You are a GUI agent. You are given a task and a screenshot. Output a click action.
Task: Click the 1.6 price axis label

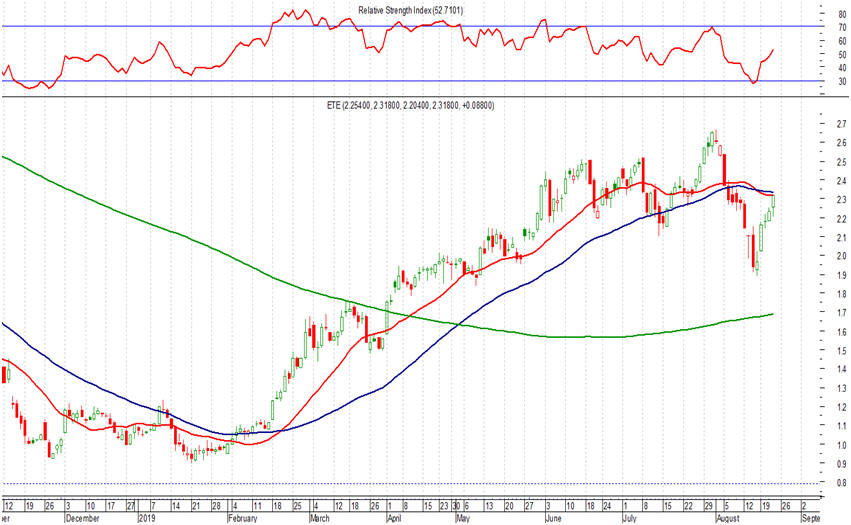coord(841,332)
